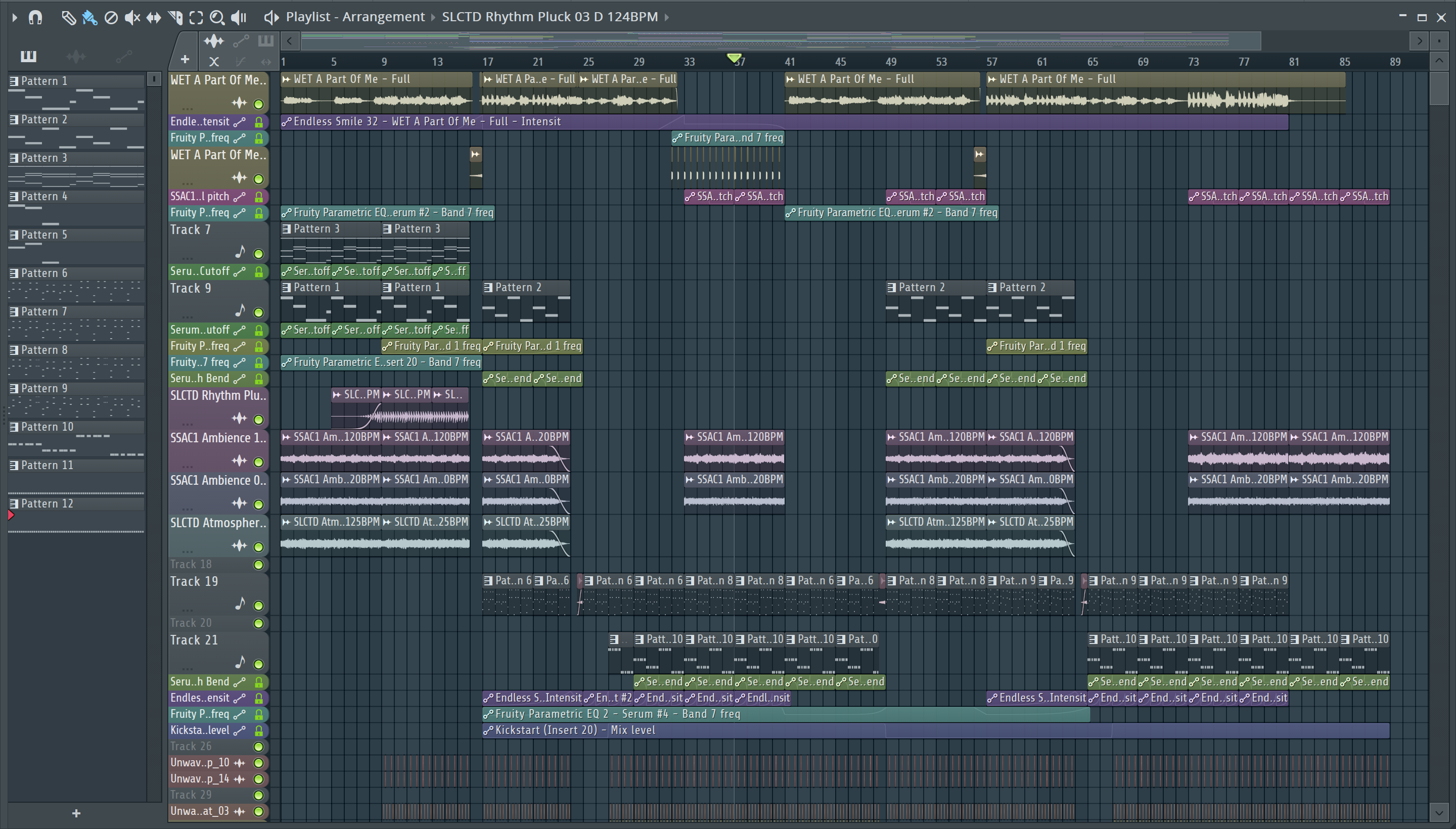Screen dimensions: 1456x829
Task: Show automation clips in the picker panel
Action: coord(123,56)
